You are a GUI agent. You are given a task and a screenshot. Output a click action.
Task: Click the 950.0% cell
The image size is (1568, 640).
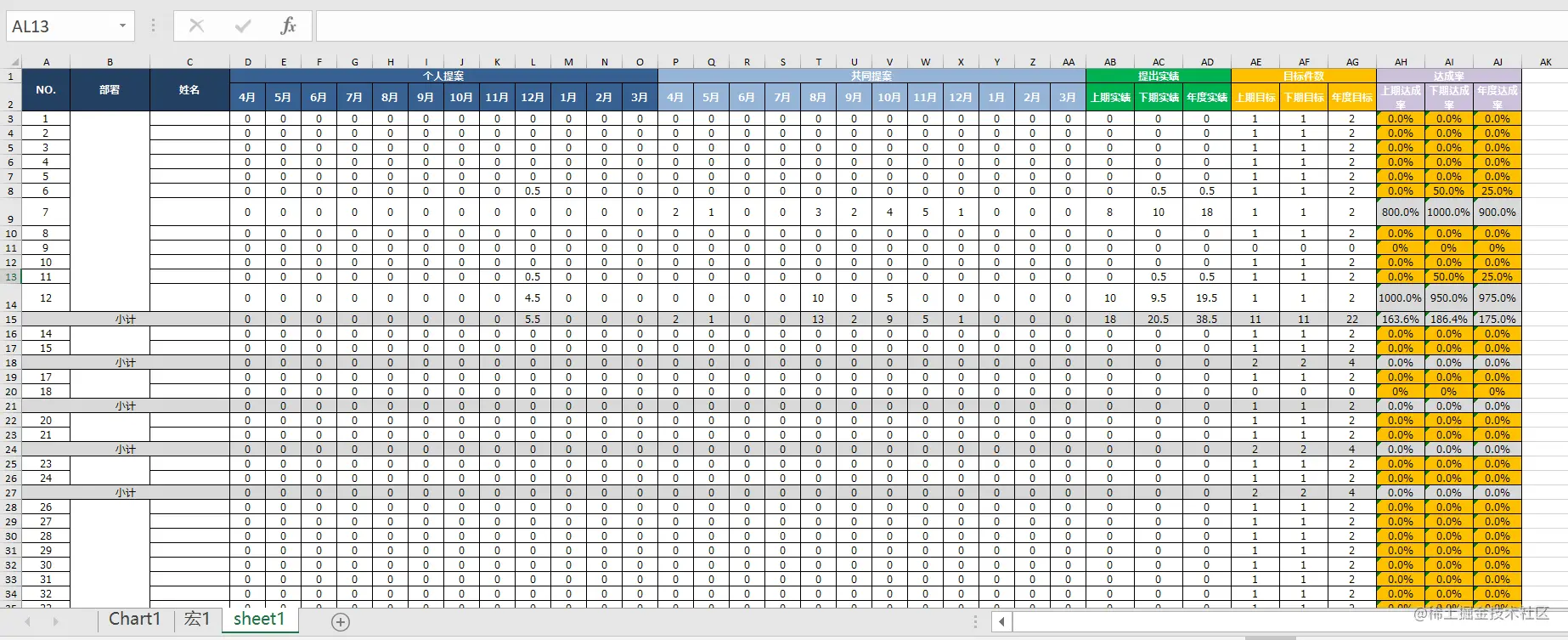pyautogui.click(x=1449, y=298)
